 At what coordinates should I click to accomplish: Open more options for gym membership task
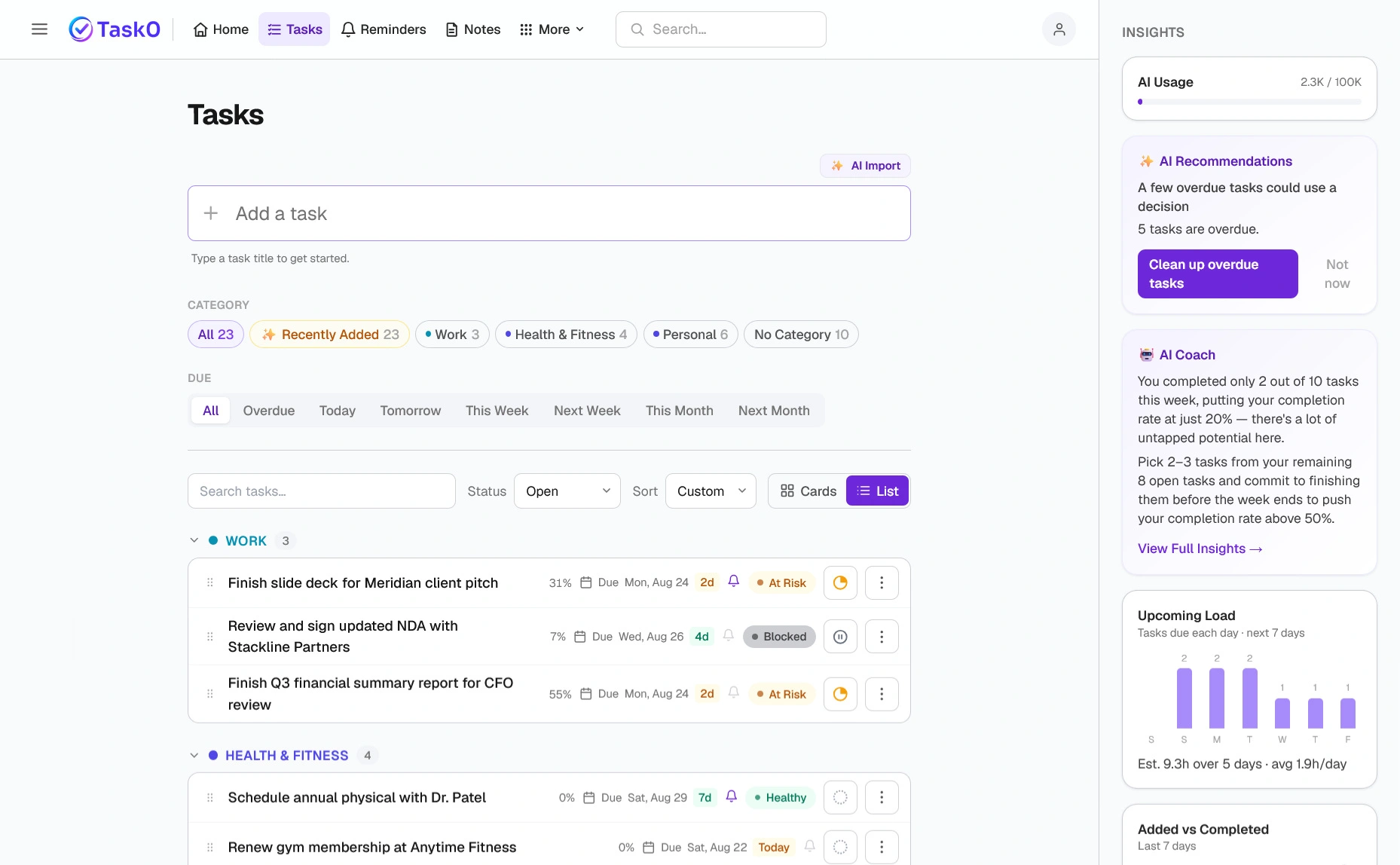point(882,847)
